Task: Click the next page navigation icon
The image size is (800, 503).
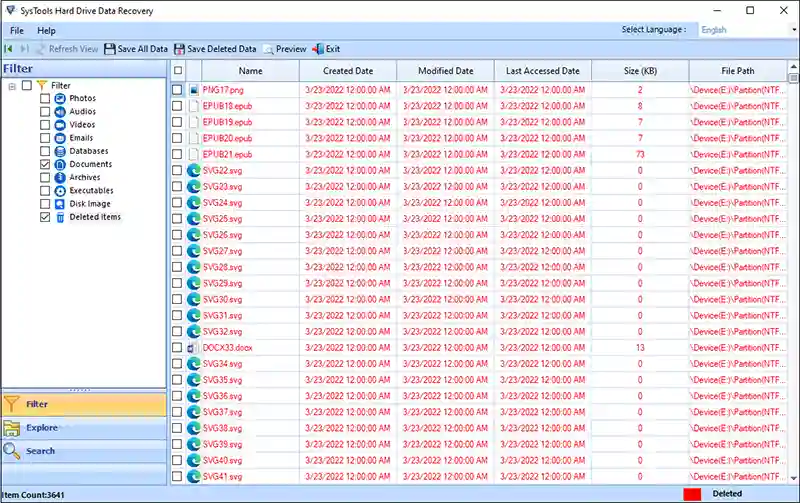Action: point(24,49)
